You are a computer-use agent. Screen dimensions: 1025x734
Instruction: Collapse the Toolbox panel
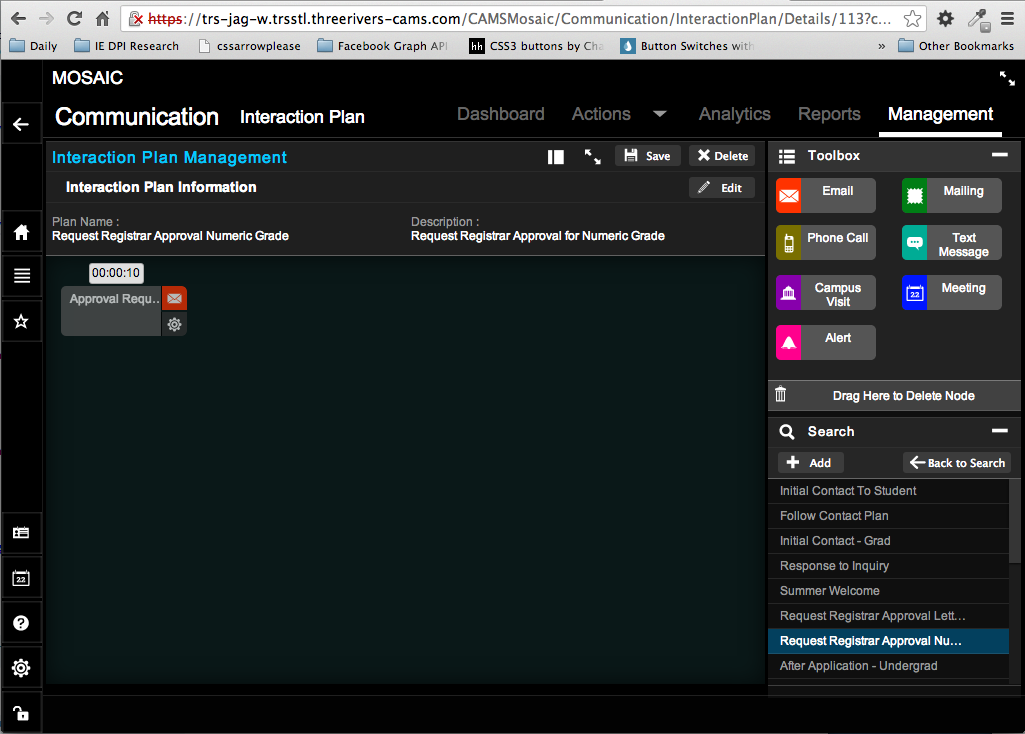tap(999, 155)
